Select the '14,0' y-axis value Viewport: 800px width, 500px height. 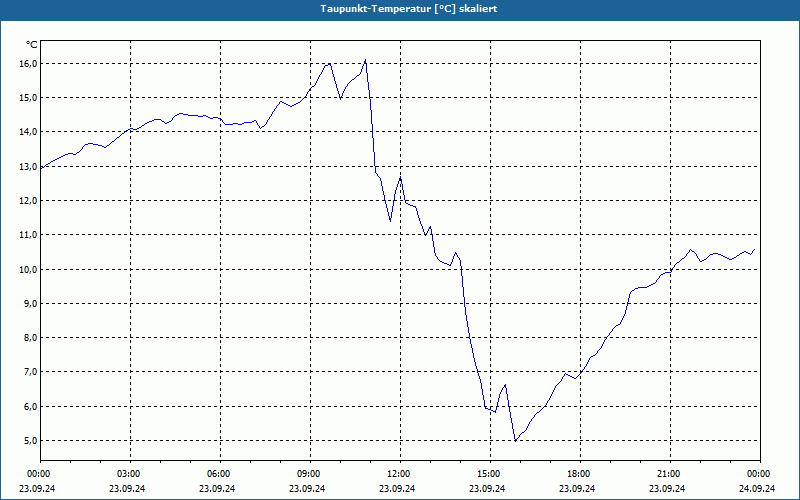pyautogui.click(x=29, y=132)
